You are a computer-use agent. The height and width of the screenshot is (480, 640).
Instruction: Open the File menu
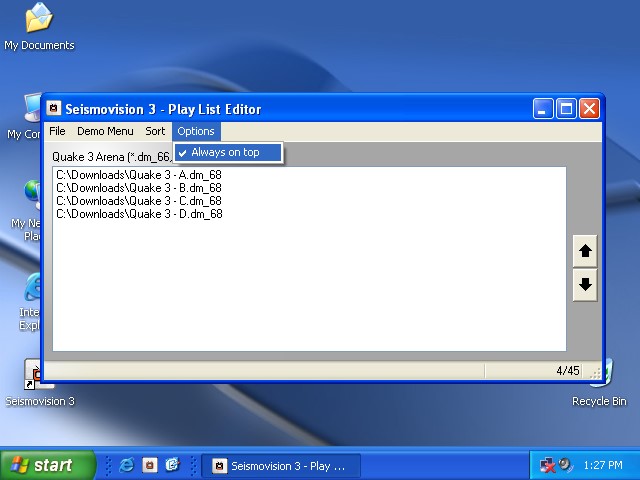(x=57, y=131)
